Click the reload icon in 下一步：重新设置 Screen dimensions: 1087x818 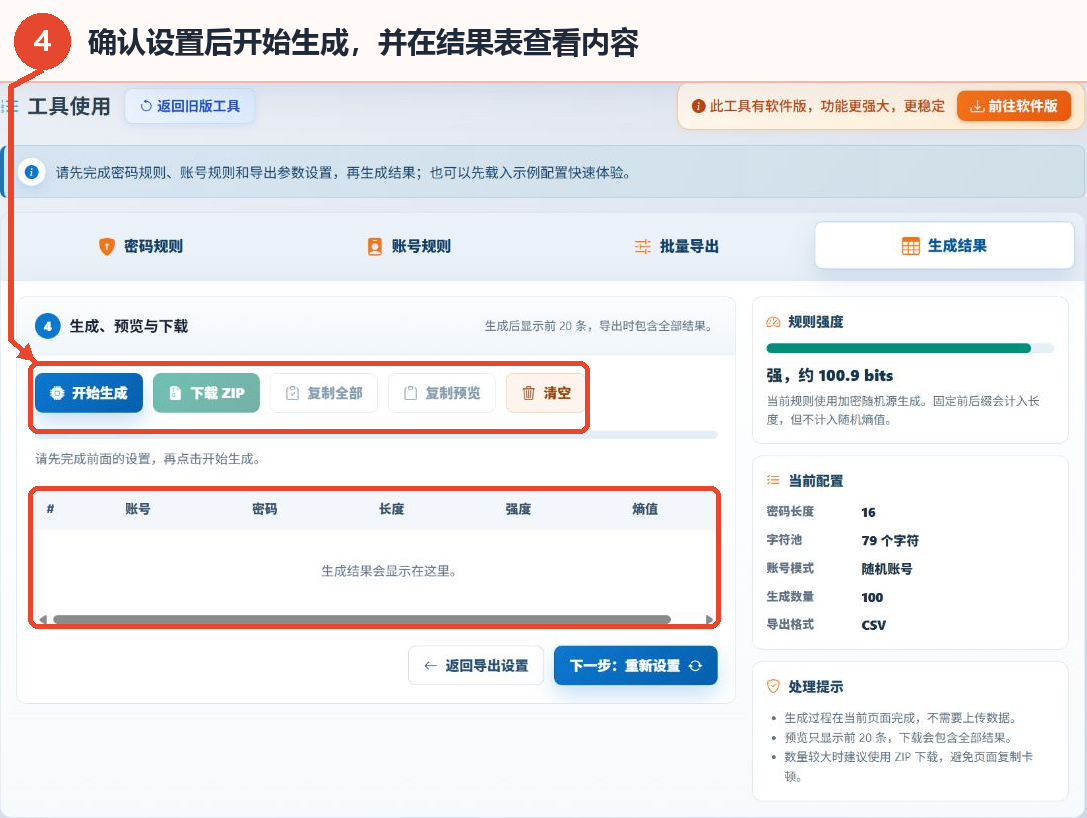695,665
